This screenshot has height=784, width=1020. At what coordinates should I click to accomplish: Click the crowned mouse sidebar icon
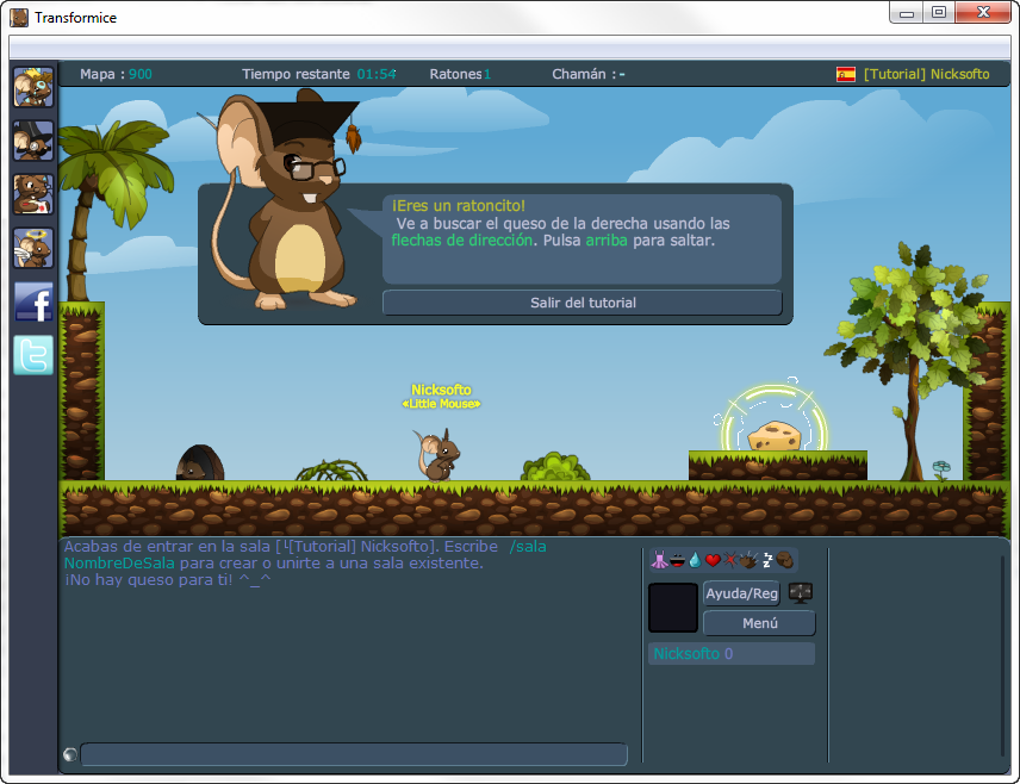[x=33, y=87]
